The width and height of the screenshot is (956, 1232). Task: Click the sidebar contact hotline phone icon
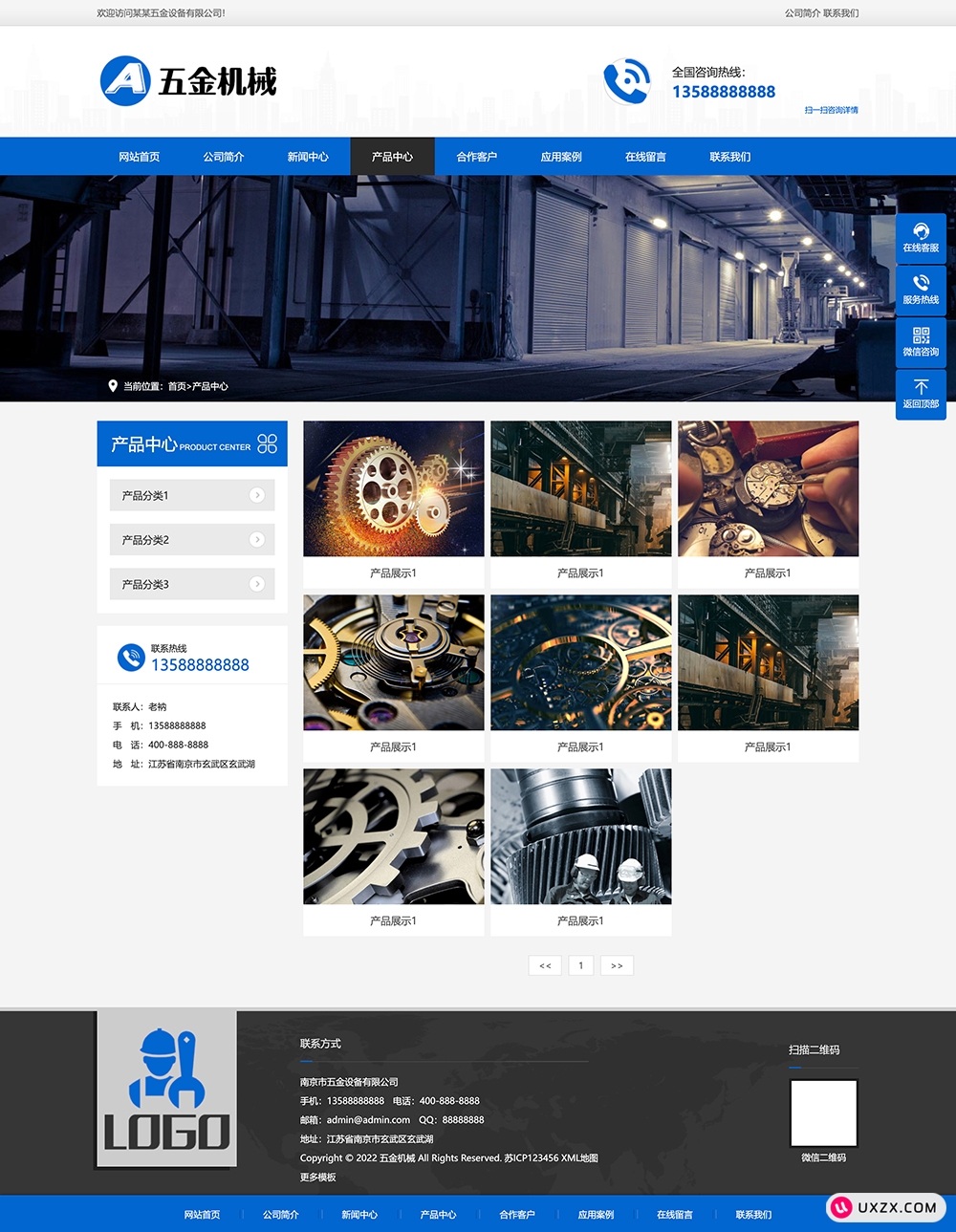point(131,658)
